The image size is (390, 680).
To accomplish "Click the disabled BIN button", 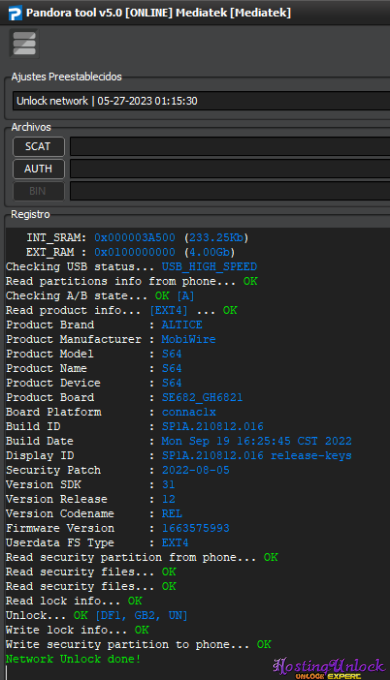I will (x=38, y=191).
